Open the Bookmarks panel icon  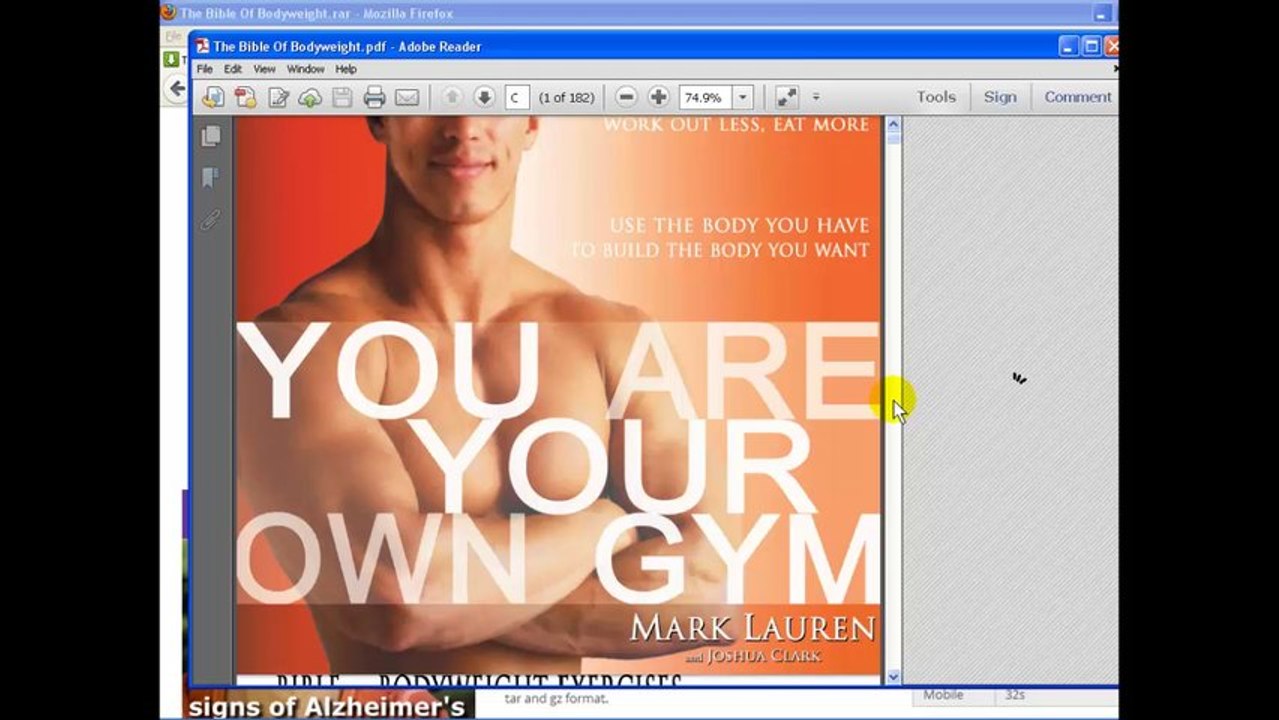click(x=210, y=178)
